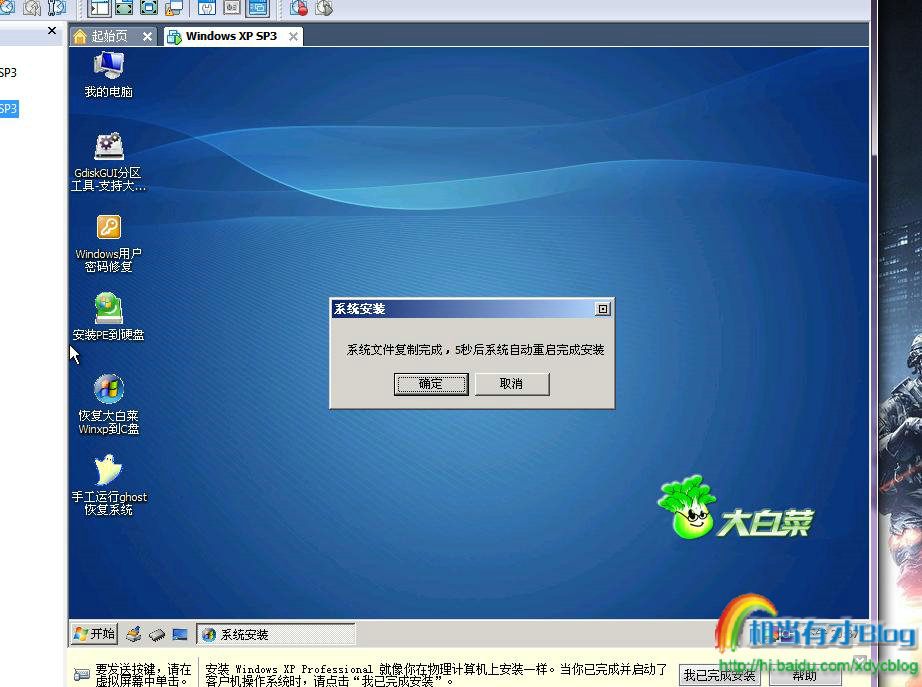Click the disk drive quick launch icon
The height and width of the screenshot is (687, 922).
157,635
